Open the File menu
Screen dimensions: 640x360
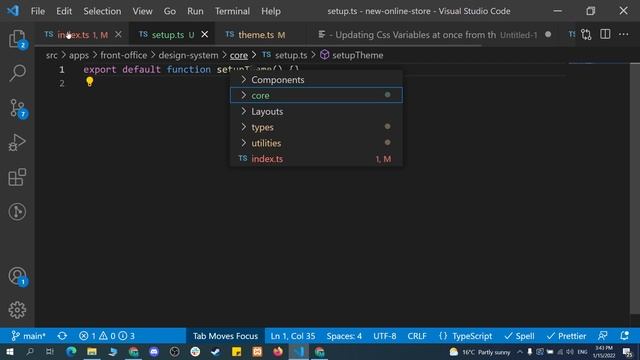pyautogui.click(x=38, y=11)
